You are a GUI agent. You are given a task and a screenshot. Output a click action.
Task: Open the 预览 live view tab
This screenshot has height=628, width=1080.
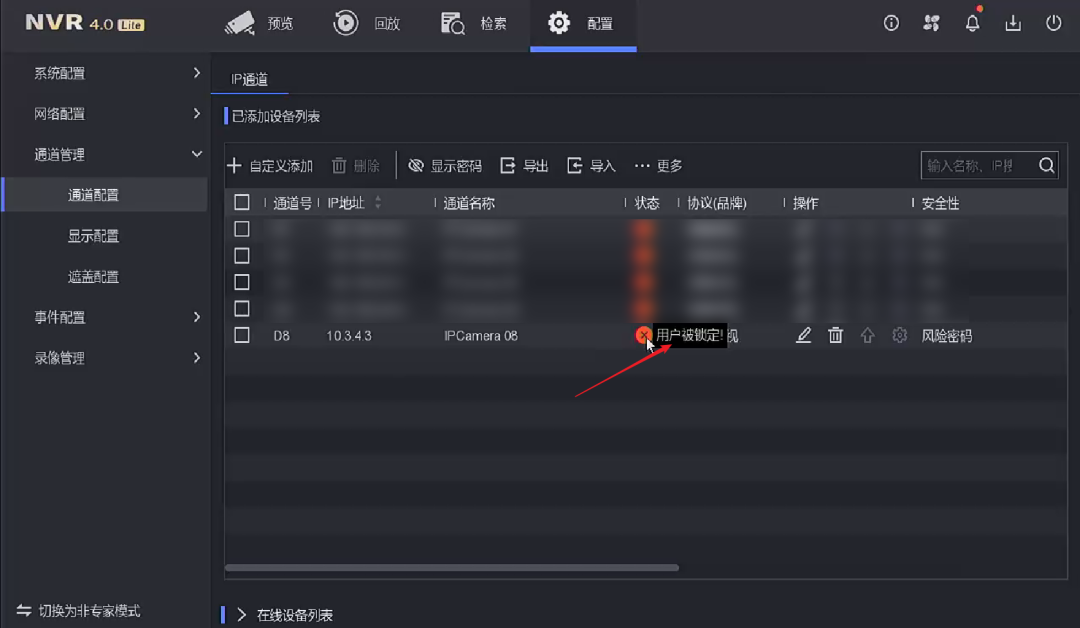pyautogui.click(x=260, y=23)
